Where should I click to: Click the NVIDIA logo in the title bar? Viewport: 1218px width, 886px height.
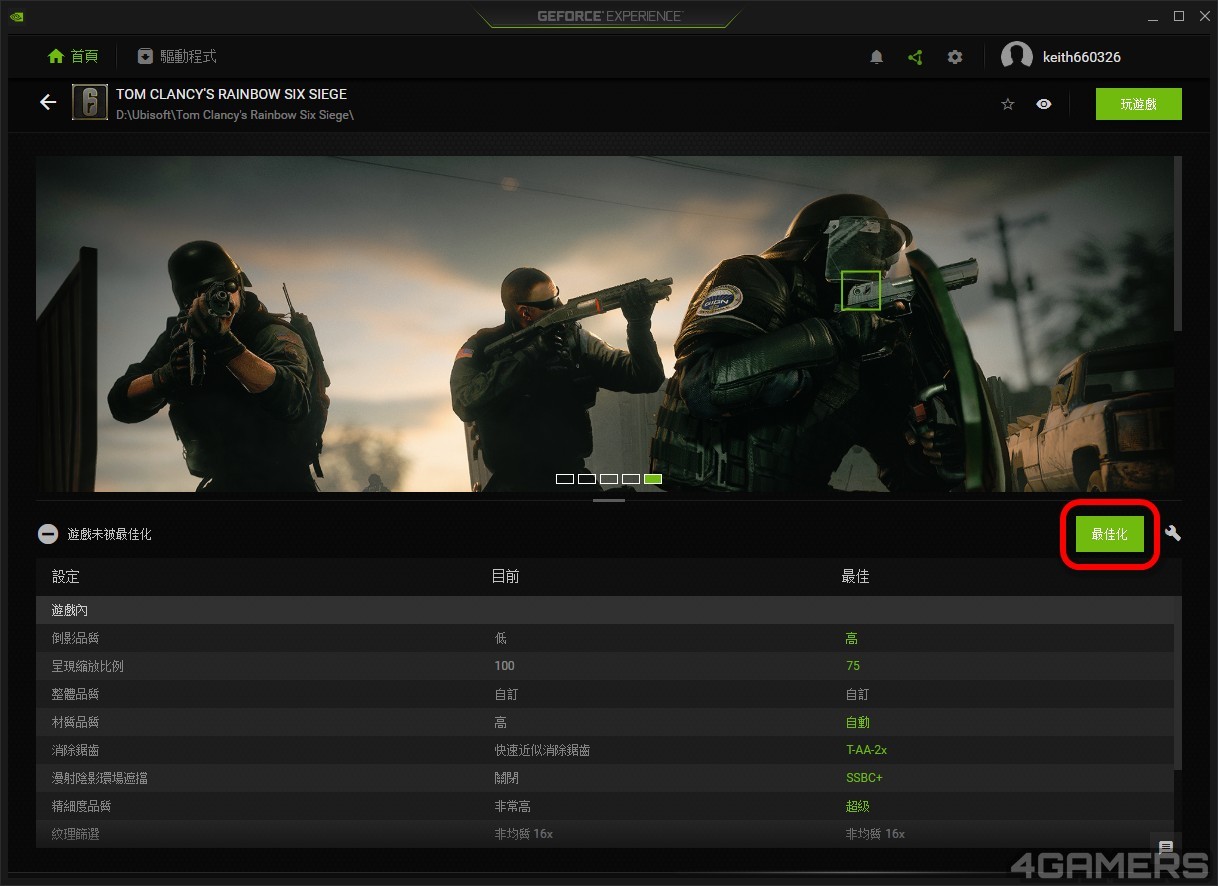(17, 16)
